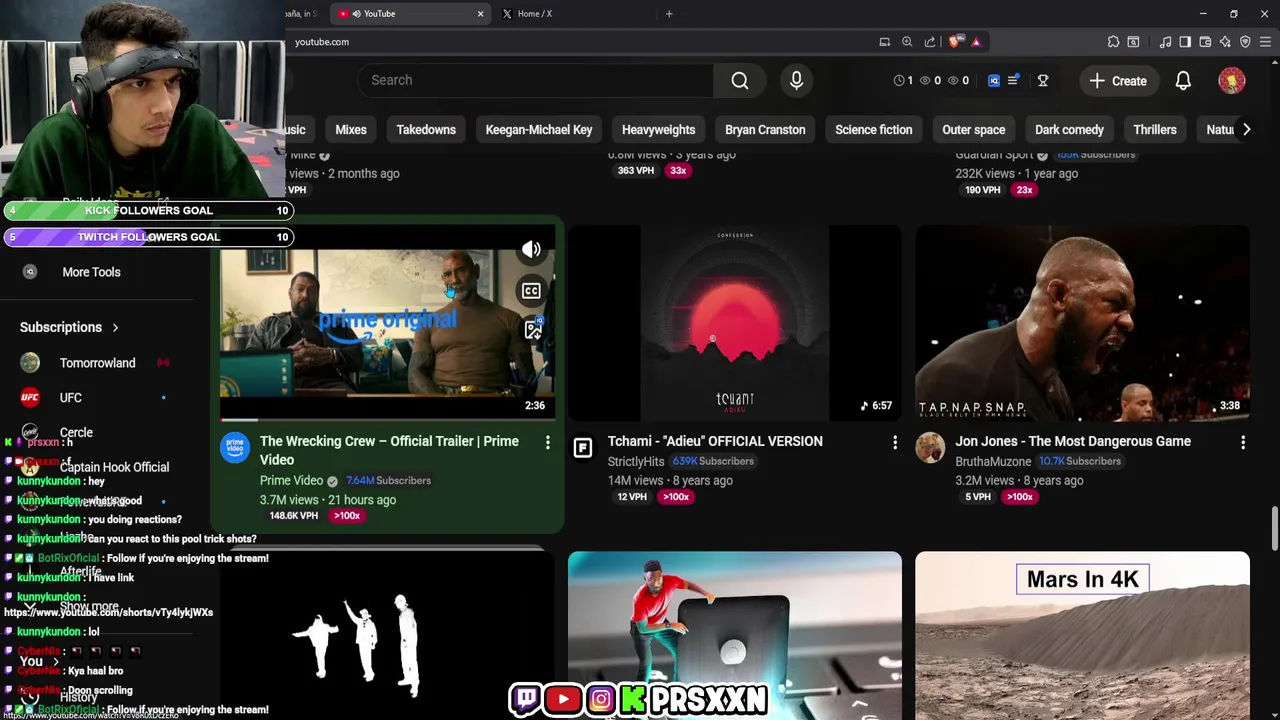Image resolution: width=1280 pixels, height=720 pixels.
Task: Click the install app icon in address bar
Action: tap(884, 42)
